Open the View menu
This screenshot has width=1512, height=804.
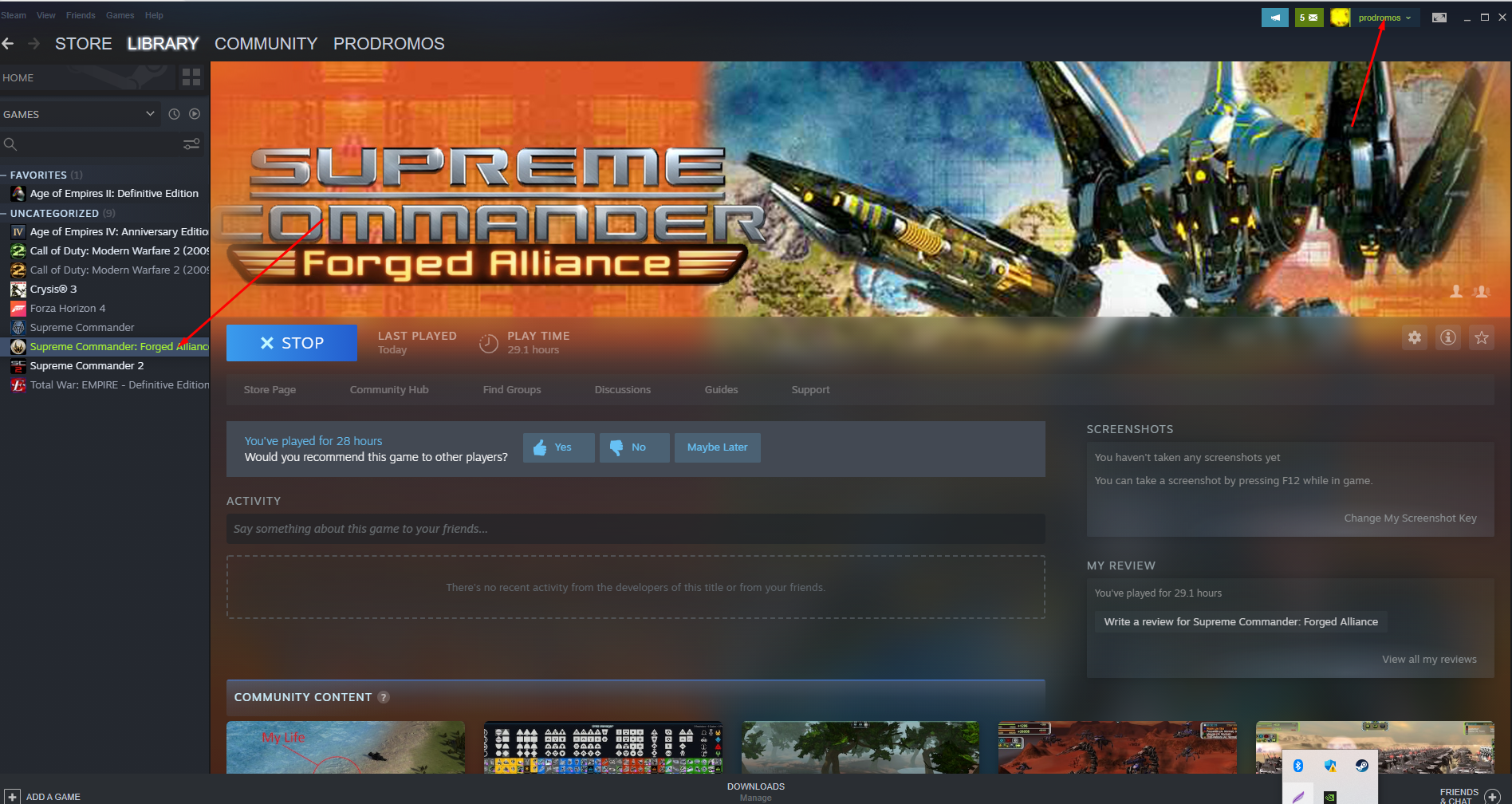46,15
